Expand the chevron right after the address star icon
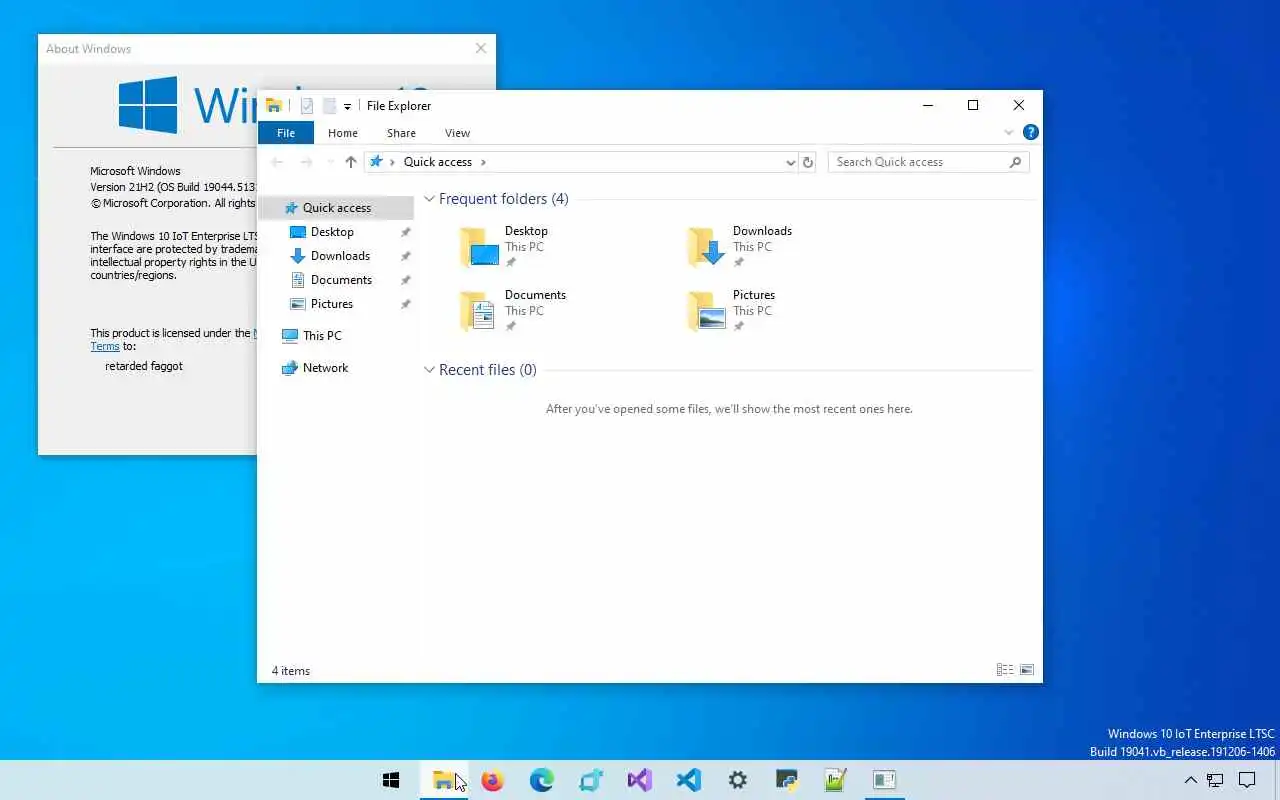This screenshot has width=1280, height=800. [x=392, y=162]
